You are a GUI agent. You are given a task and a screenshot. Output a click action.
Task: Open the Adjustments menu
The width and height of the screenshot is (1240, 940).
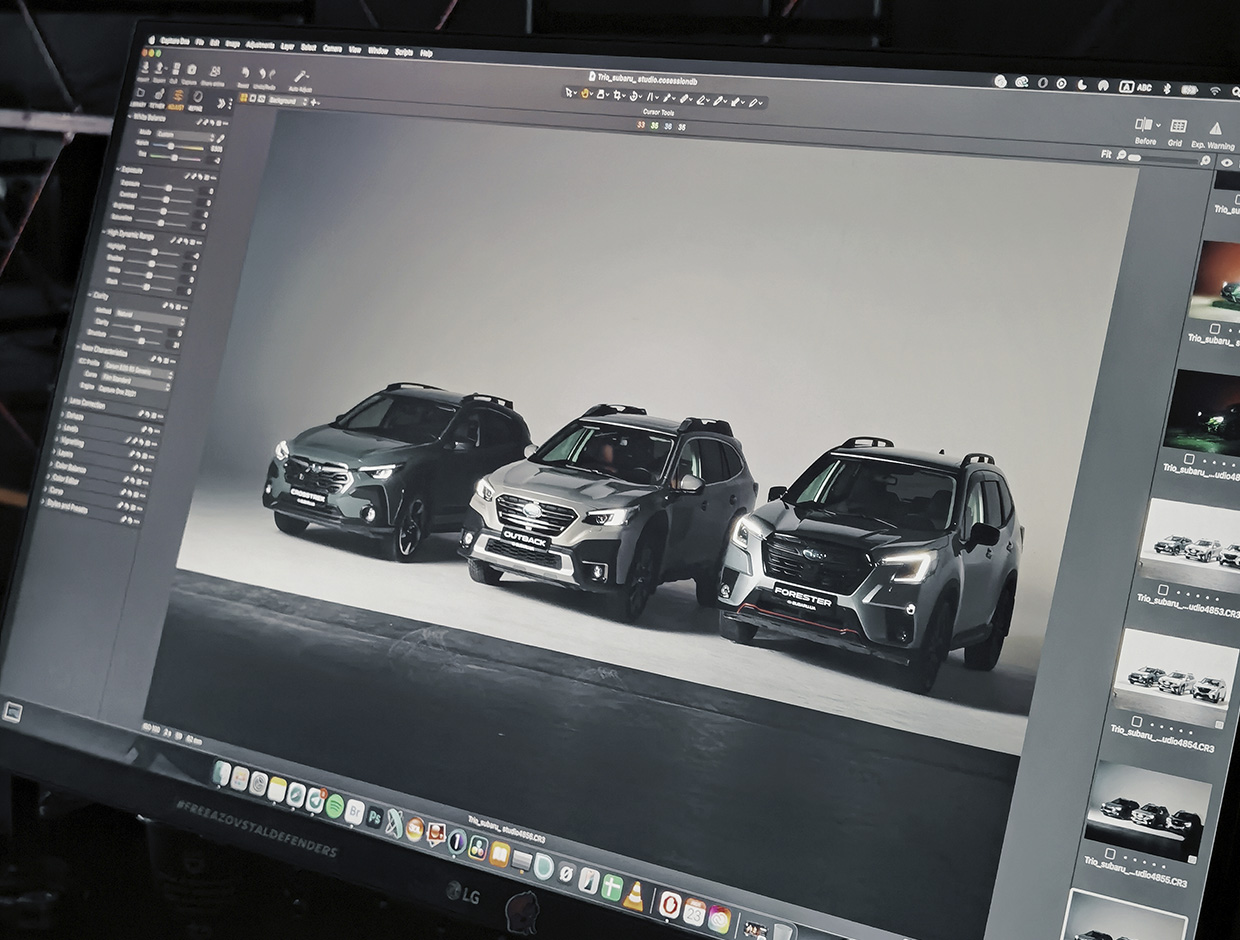(x=260, y=45)
